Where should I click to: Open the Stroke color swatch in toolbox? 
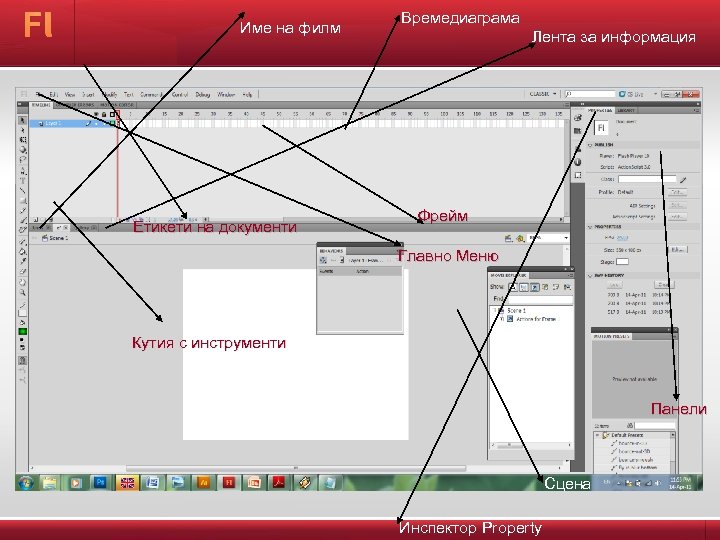[x=22, y=313]
